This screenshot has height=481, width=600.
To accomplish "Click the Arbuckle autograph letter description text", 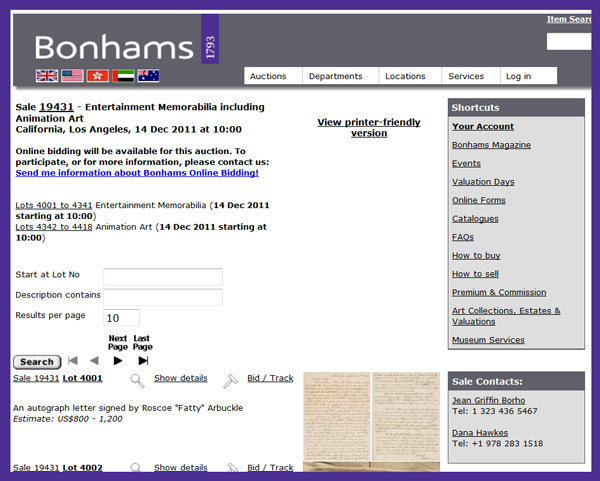I will pyautogui.click(x=128, y=408).
